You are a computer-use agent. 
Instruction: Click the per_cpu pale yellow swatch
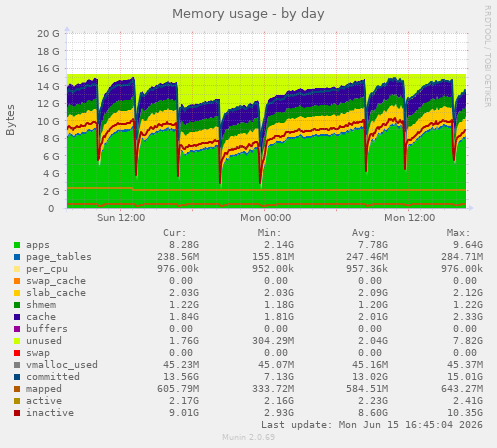click(x=17, y=269)
